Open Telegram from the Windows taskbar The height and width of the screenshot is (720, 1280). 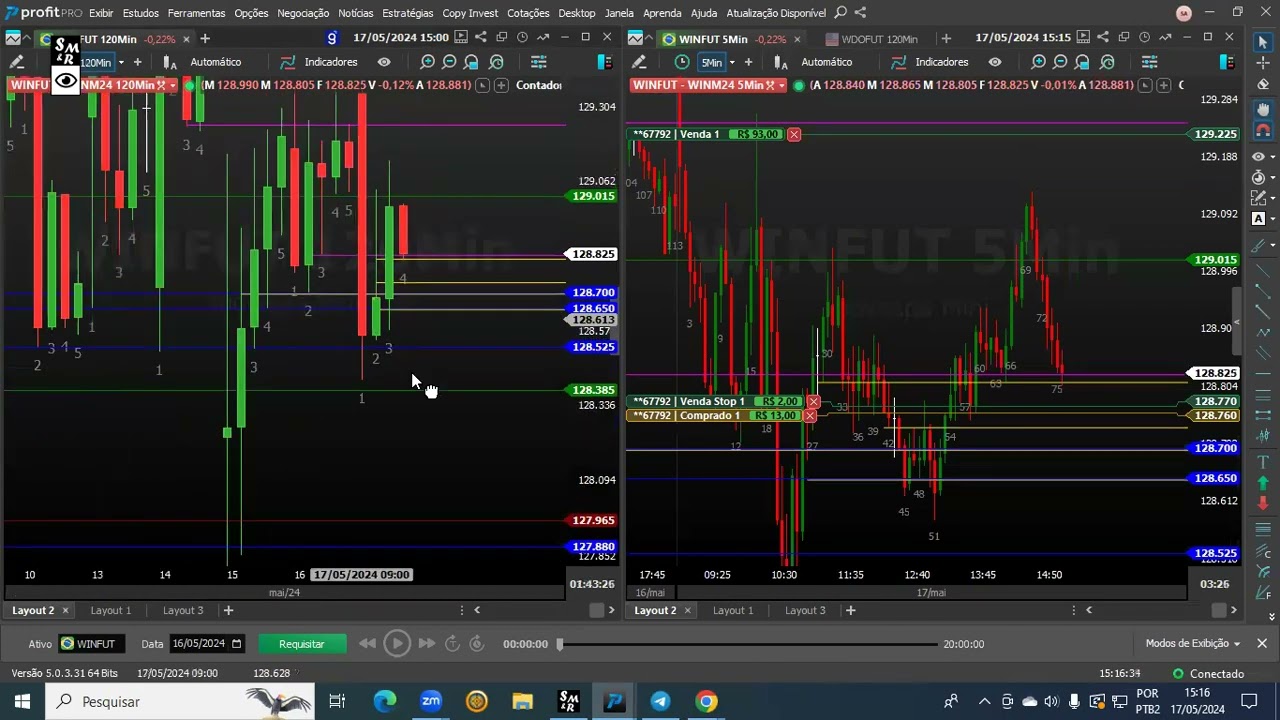661,701
